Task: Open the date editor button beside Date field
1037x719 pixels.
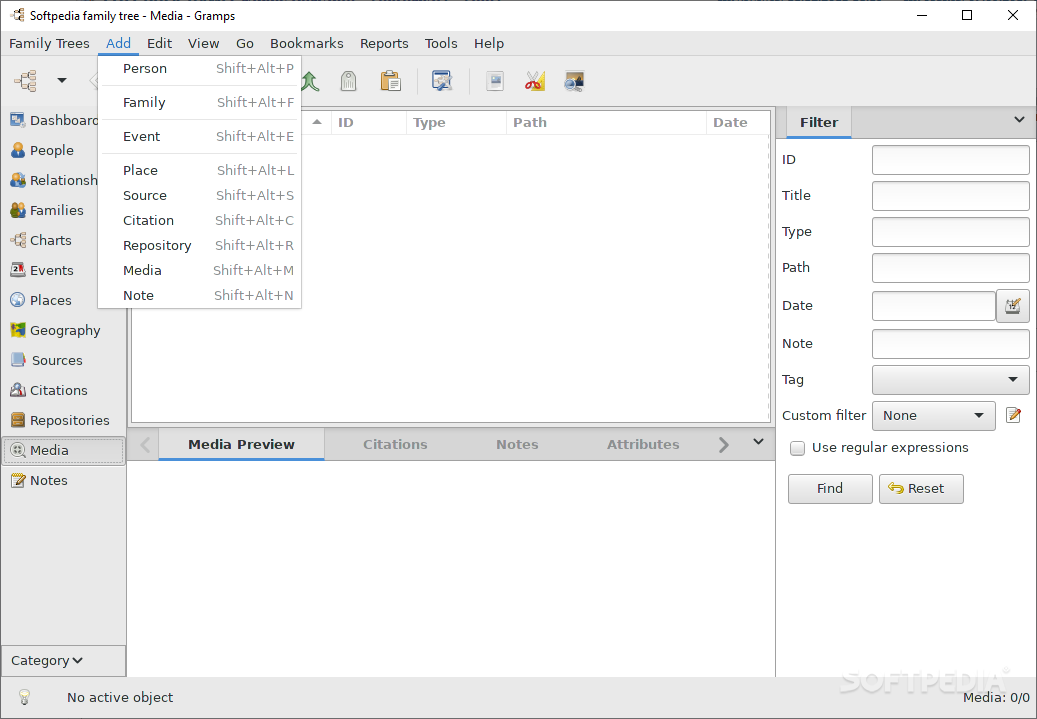Action: [x=1013, y=306]
